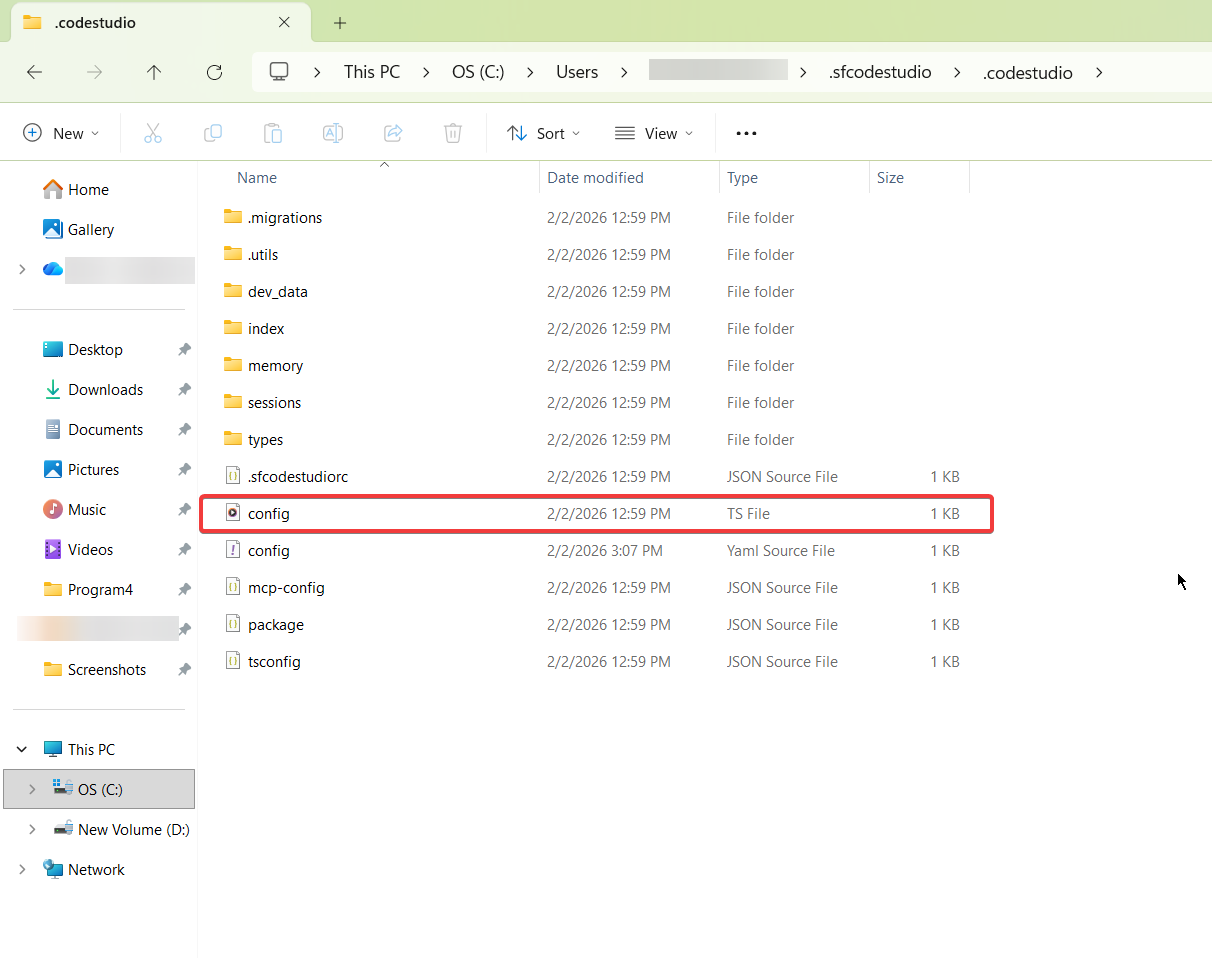1212x958 pixels.
Task: Expand the New Volume (D:) node
Action: coord(32,830)
